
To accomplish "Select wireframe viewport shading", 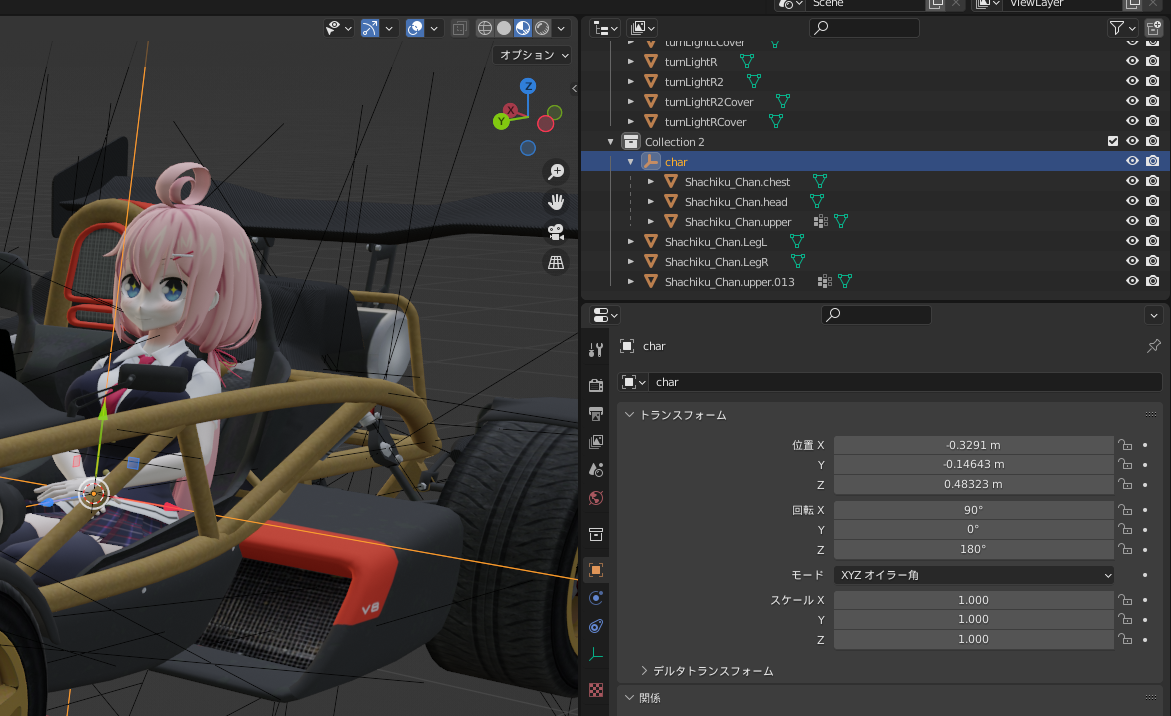I will point(485,28).
